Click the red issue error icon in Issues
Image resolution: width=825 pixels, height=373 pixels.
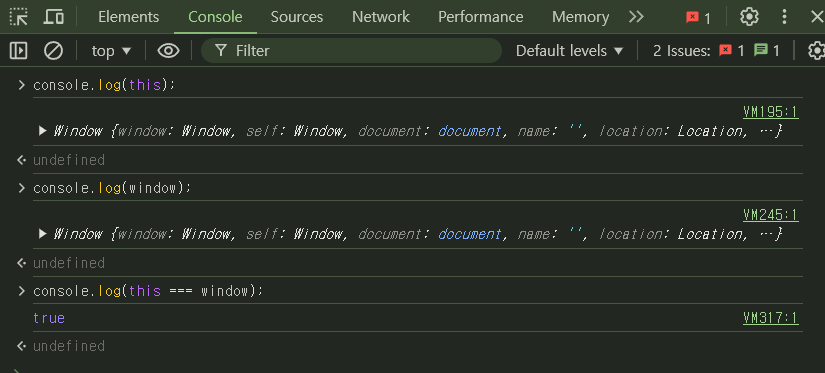pos(726,50)
